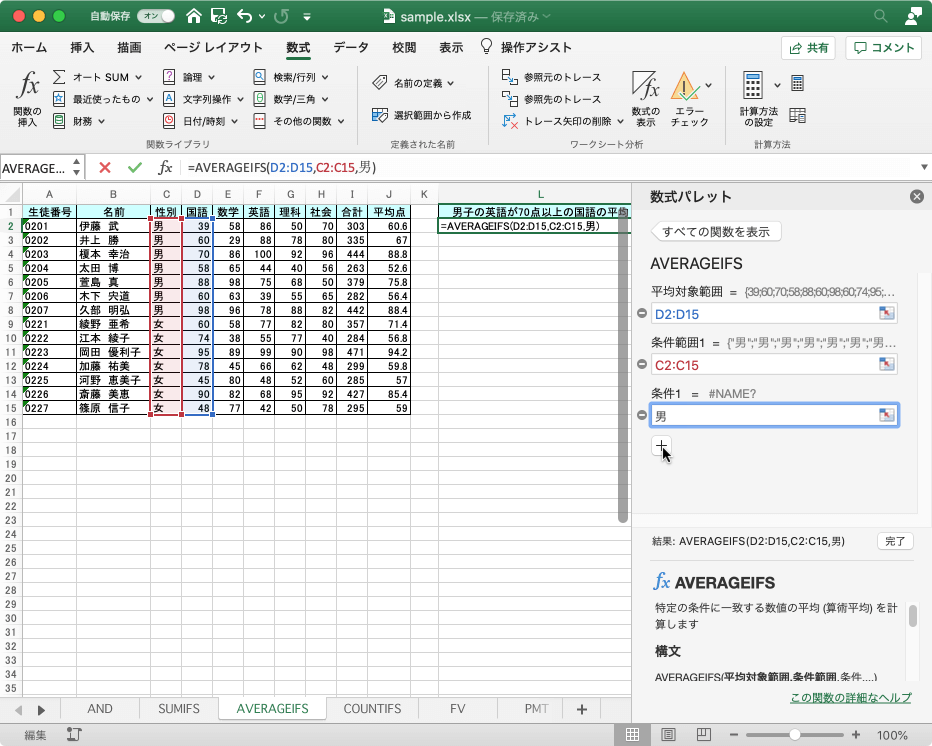Click the Home icon in title bar
Screen dimensions: 932x746
pos(193,17)
